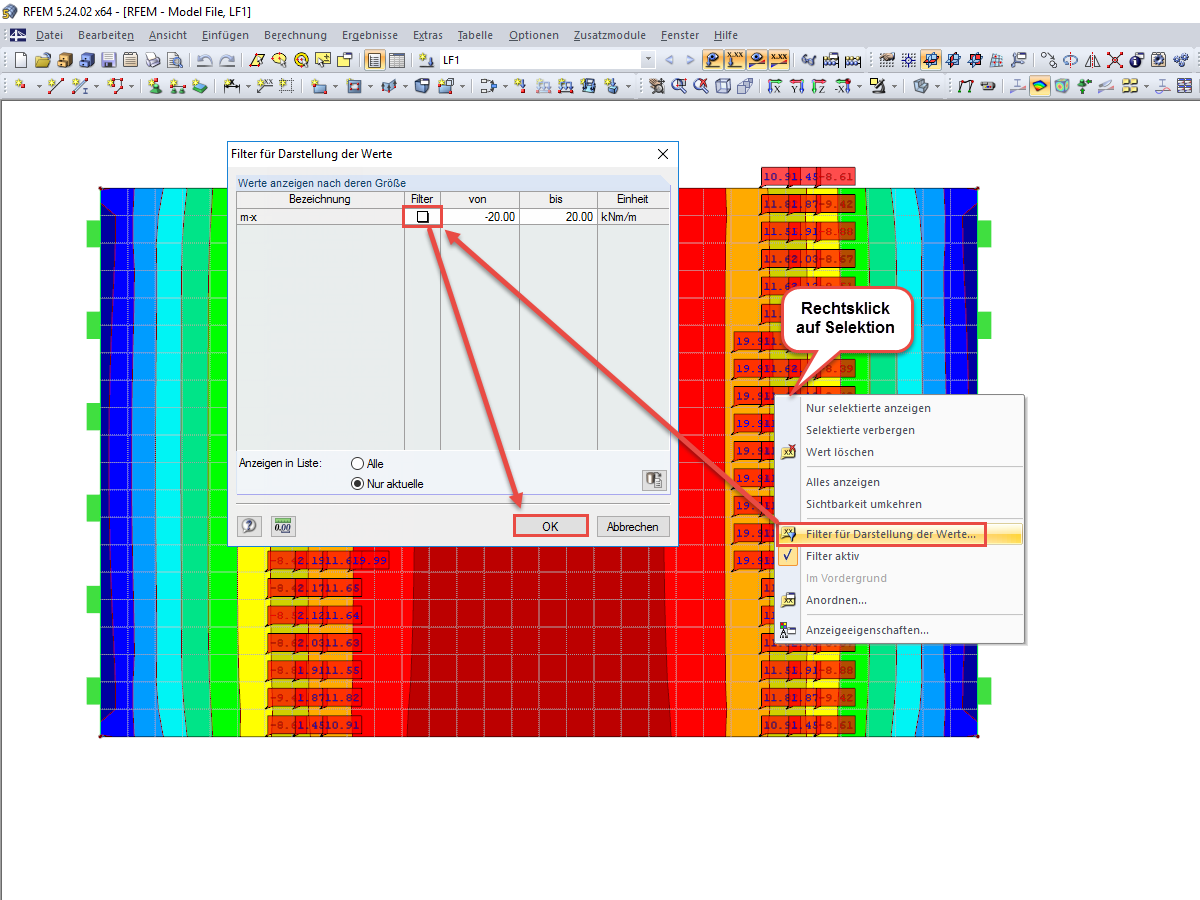The width and height of the screenshot is (1200, 900).
Task: Click the 0.00 units and decimals icon
Action: (x=282, y=526)
